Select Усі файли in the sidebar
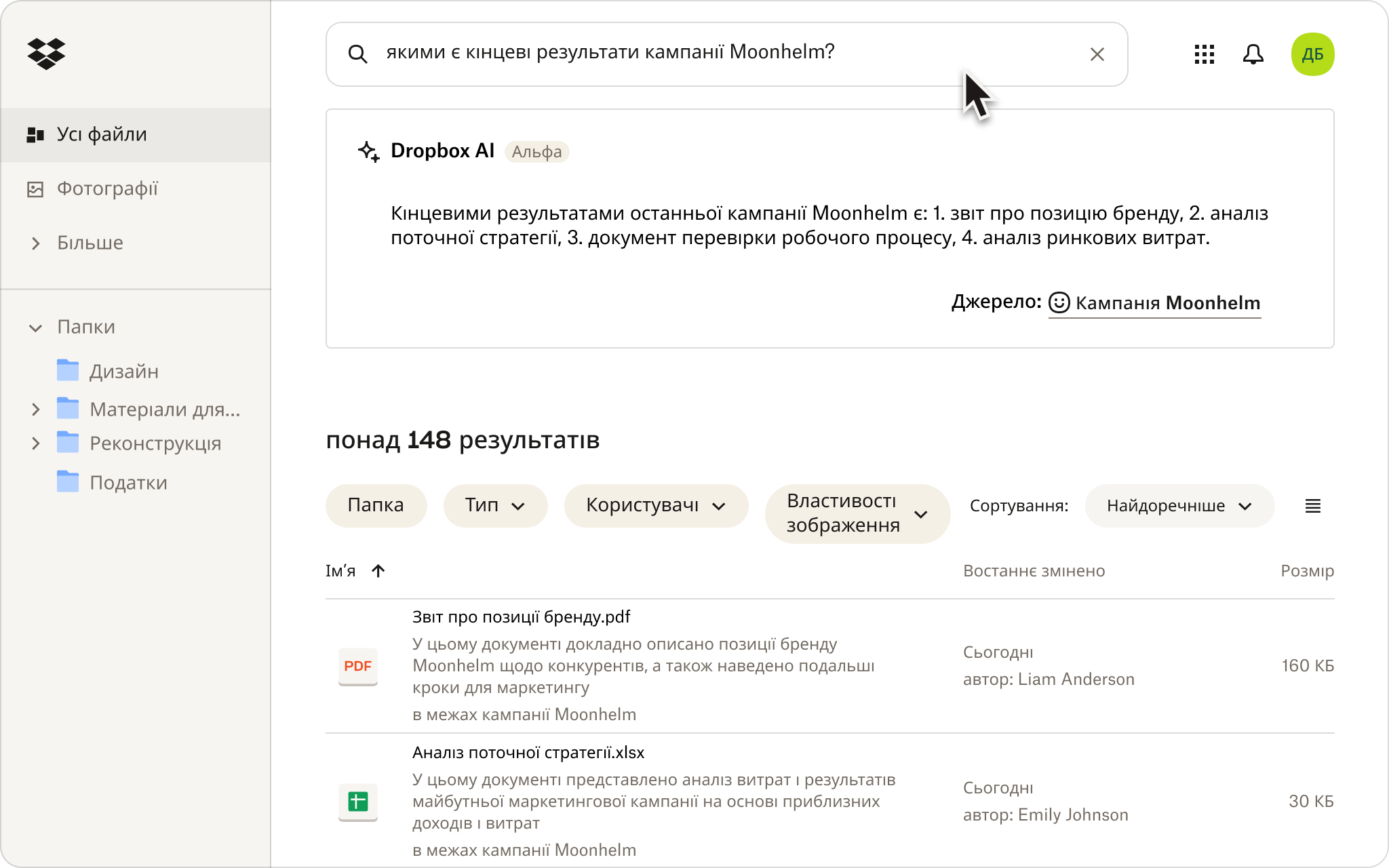Image resolution: width=1389 pixels, height=868 pixels. [x=136, y=135]
